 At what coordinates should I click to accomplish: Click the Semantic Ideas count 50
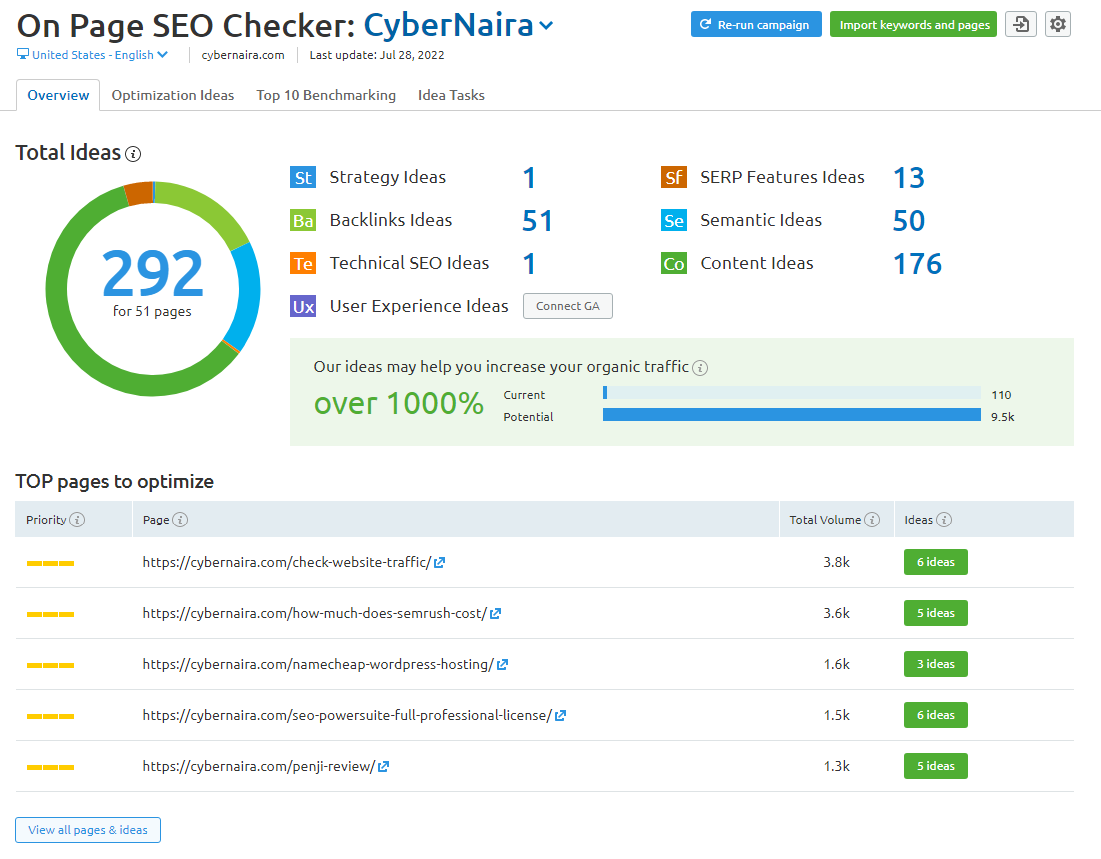click(909, 221)
